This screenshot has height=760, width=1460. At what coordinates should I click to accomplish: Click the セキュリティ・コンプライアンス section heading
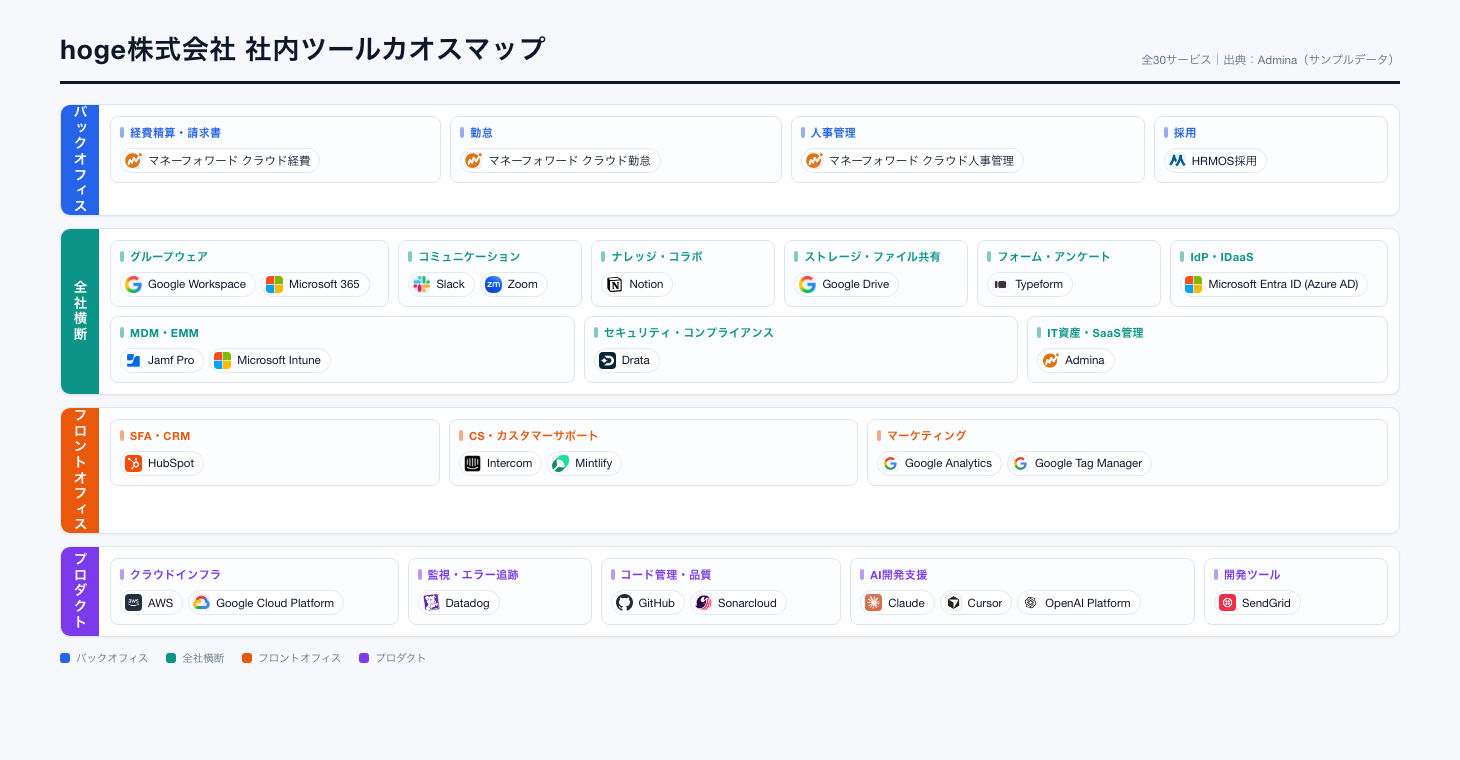click(x=689, y=333)
